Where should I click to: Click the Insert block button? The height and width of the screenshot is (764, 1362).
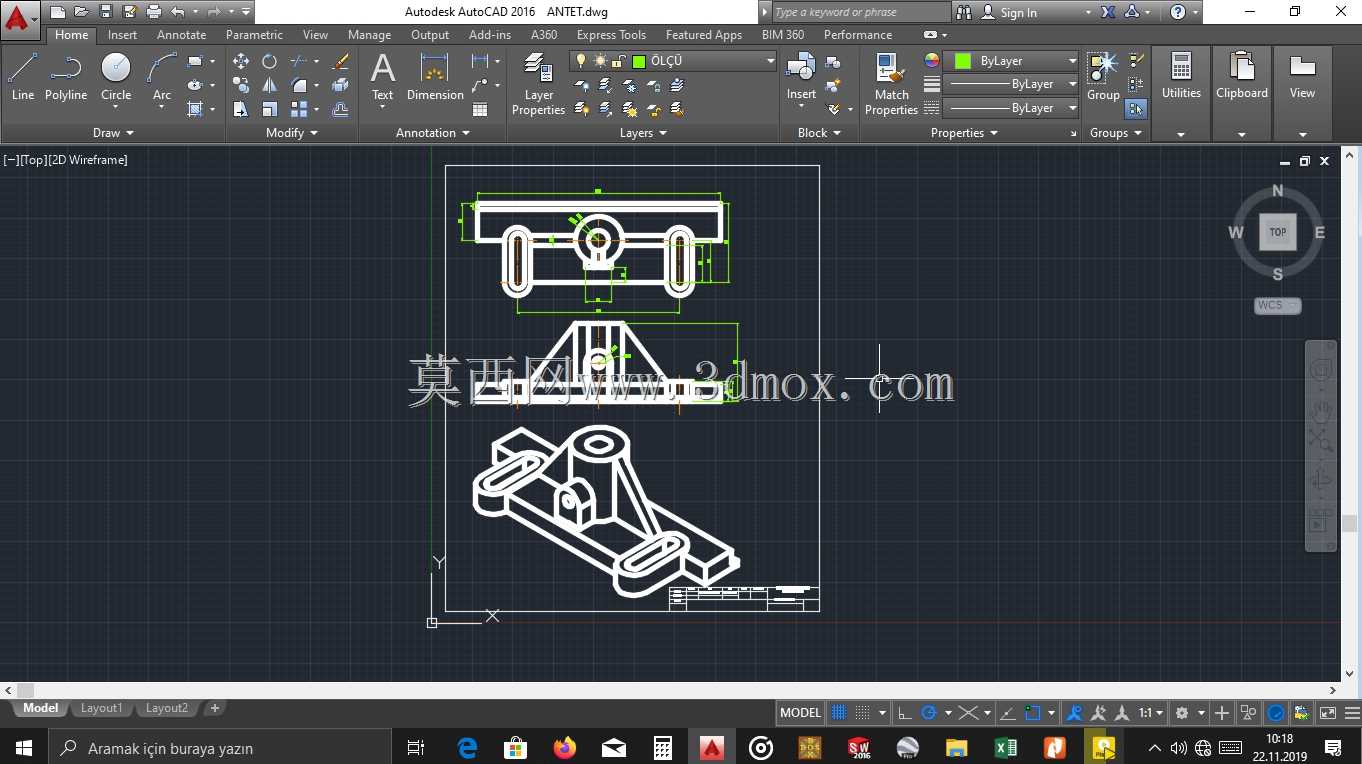[801, 78]
